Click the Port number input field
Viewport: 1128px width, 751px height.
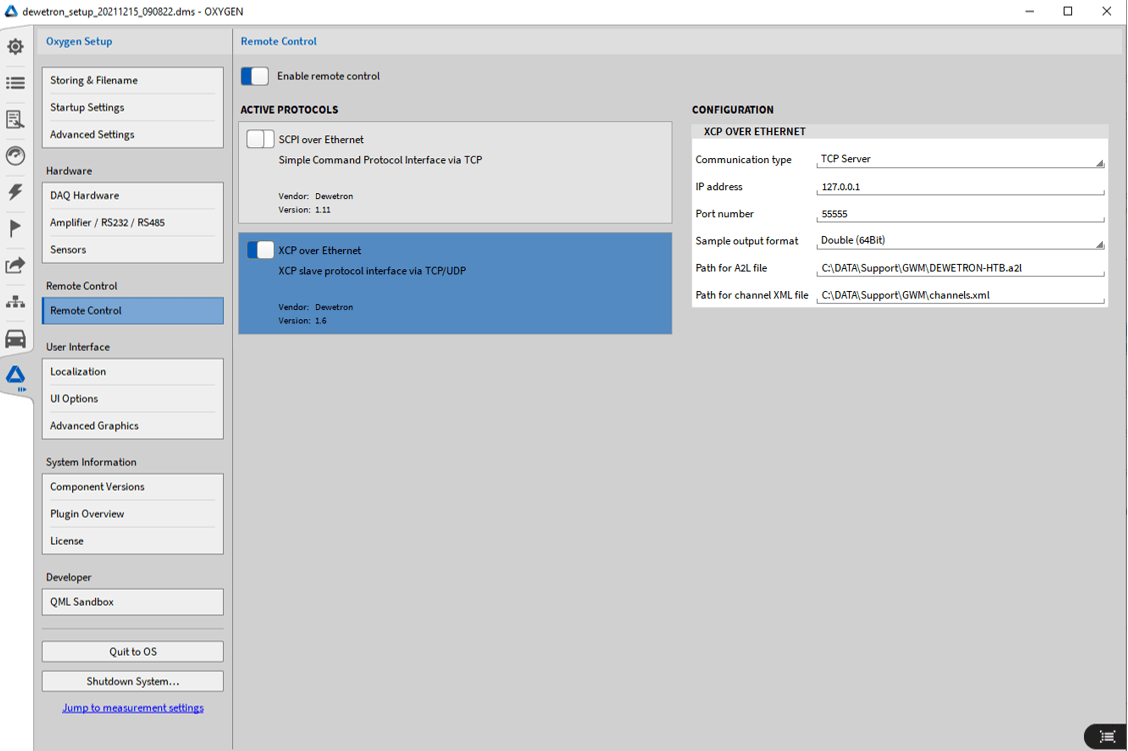tap(960, 214)
